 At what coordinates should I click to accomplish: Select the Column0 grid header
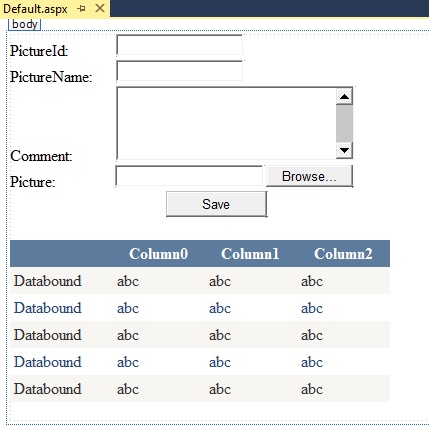[159, 254]
